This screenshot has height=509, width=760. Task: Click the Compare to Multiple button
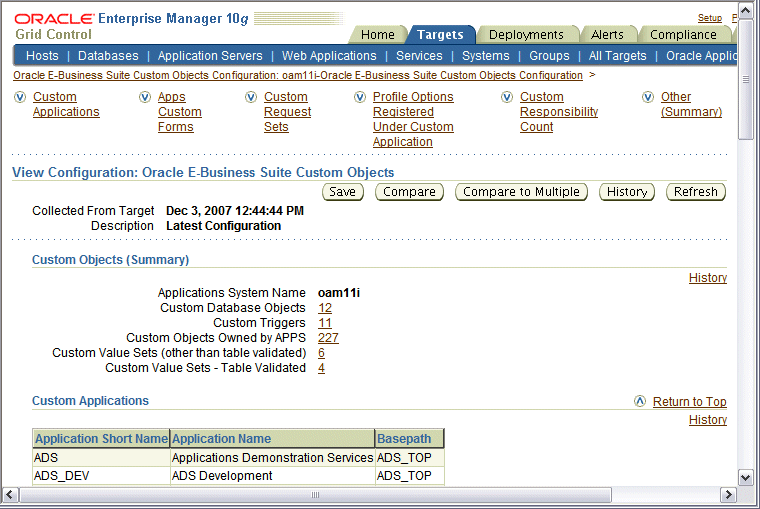coord(522,192)
